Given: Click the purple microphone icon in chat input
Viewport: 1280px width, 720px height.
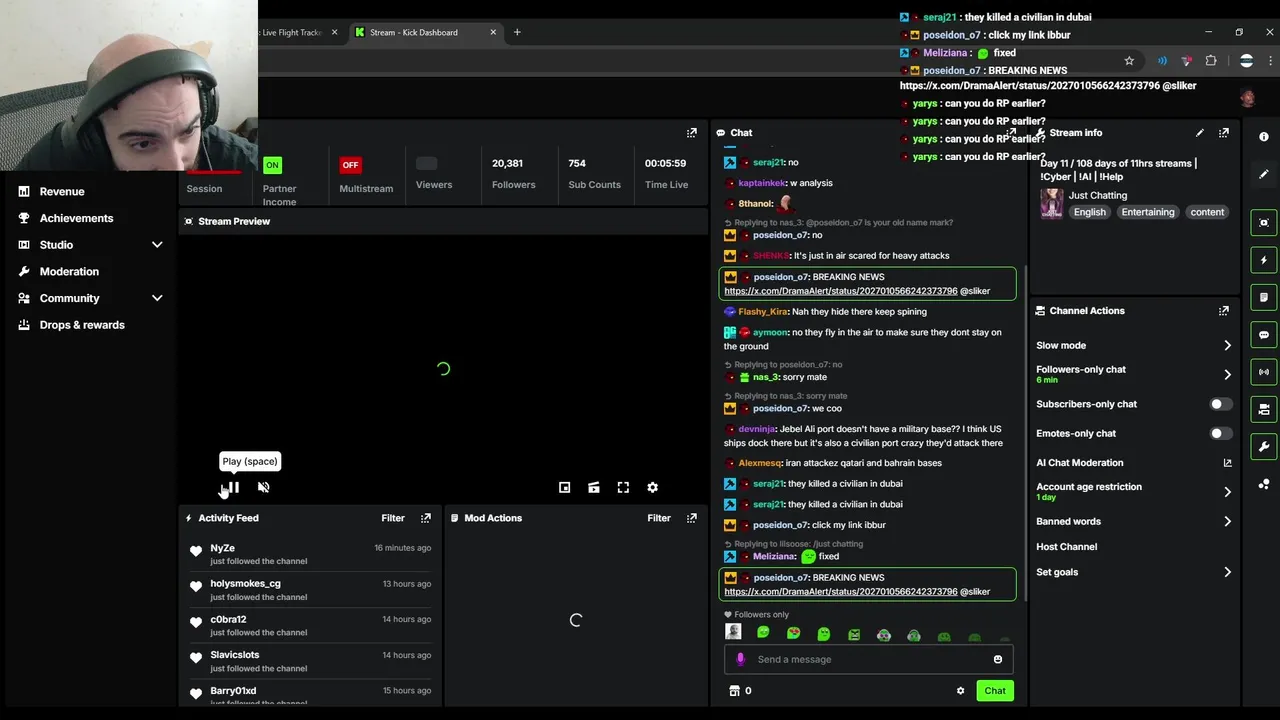Looking at the screenshot, I should [x=740, y=660].
